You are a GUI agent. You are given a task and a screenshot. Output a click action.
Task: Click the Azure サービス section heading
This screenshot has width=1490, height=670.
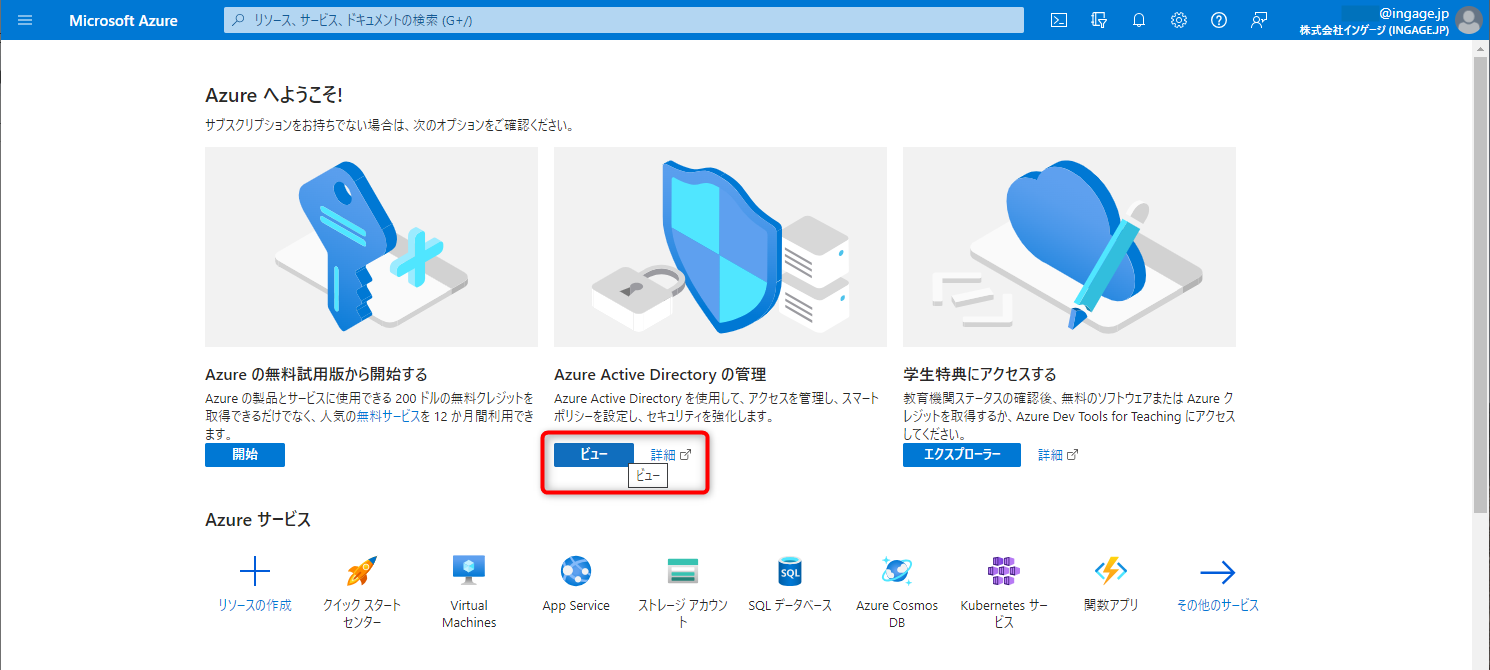pos(258,520)
